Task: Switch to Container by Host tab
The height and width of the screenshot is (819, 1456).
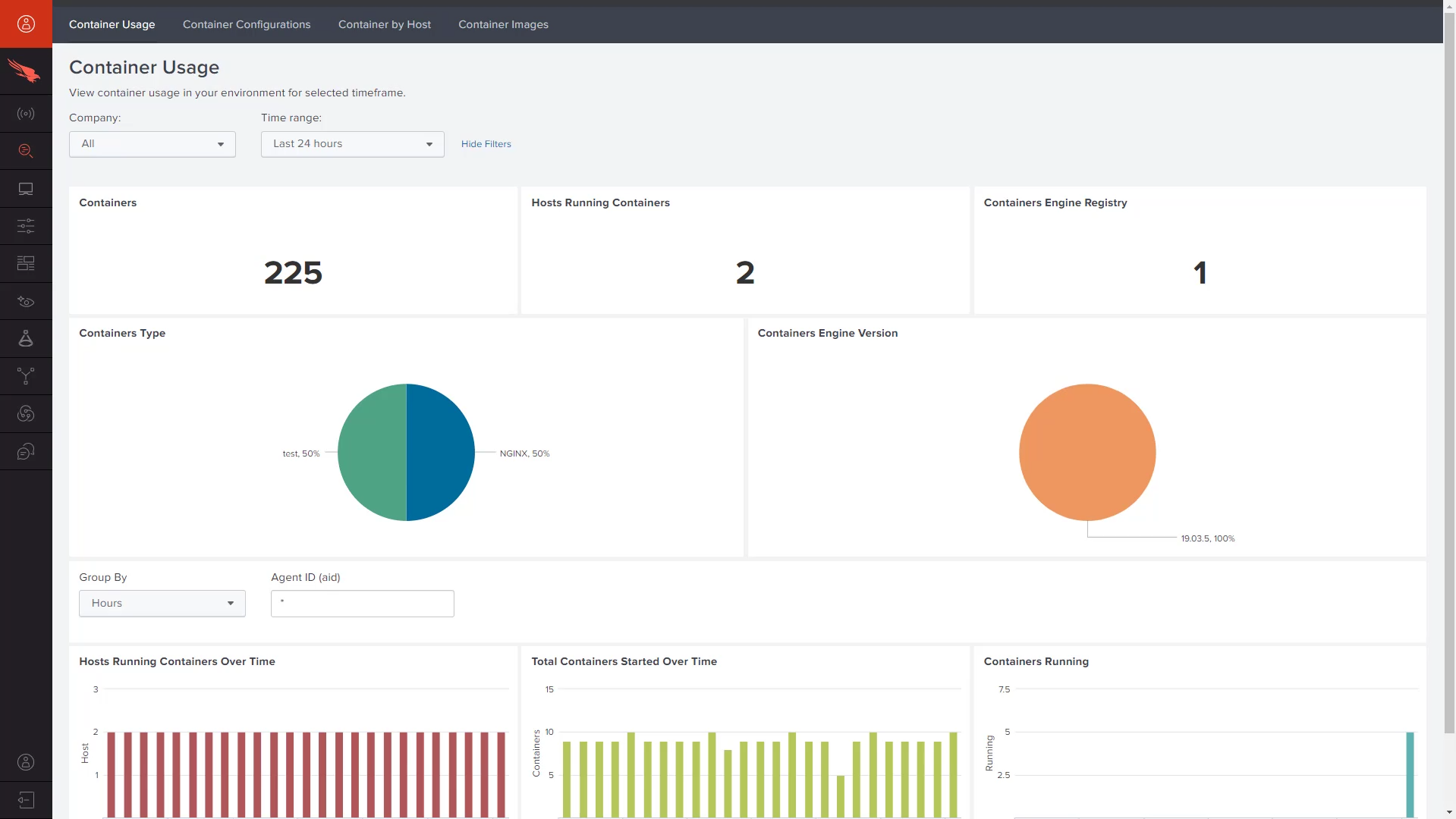Action: click(385, 24)
